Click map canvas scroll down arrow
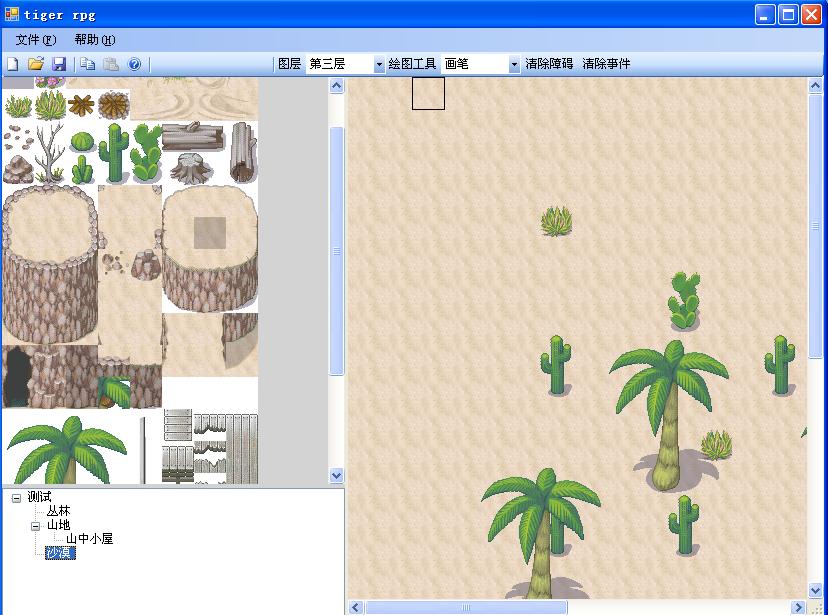Screen dimensions: 828x615 (815, 590)
